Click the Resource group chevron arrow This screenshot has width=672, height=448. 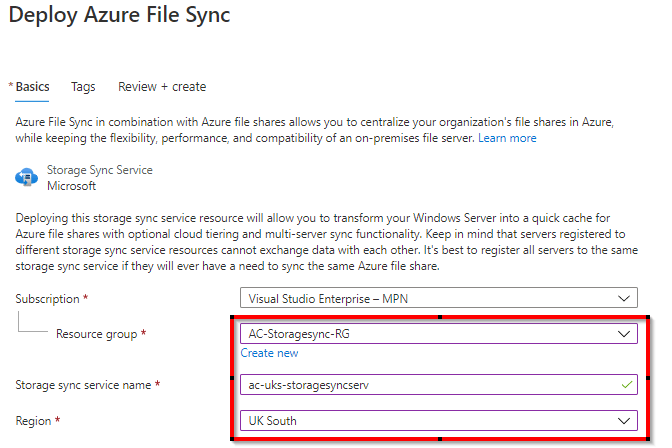point(625,334)
